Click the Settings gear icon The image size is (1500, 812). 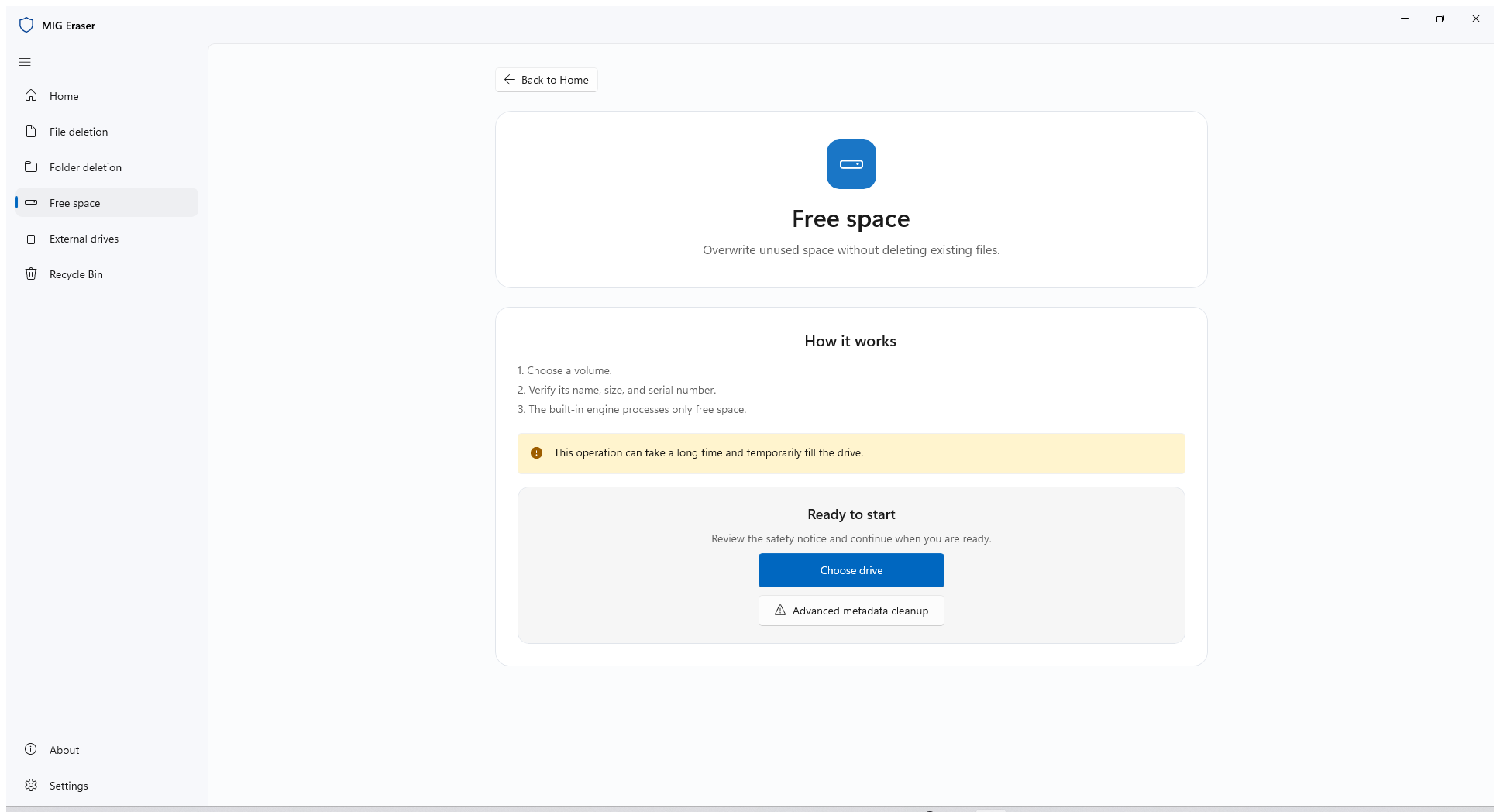click(31, 785)
